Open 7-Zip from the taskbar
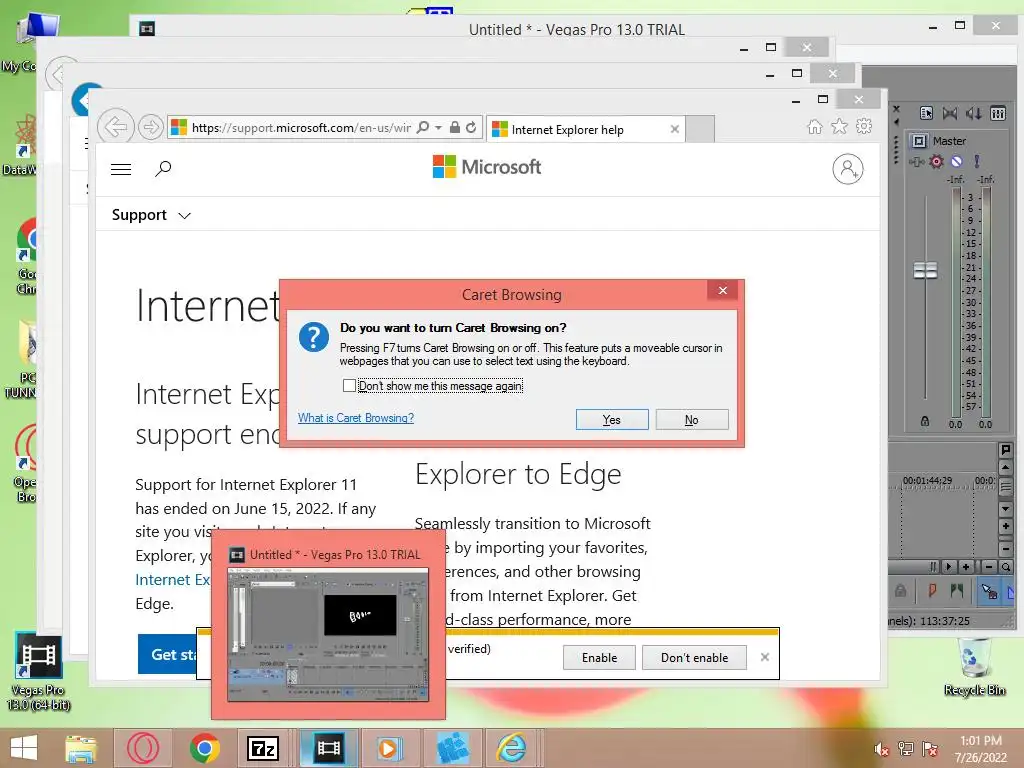This screenshot has width=1024, height=768. pyautogui.click(x=263, y=748)
